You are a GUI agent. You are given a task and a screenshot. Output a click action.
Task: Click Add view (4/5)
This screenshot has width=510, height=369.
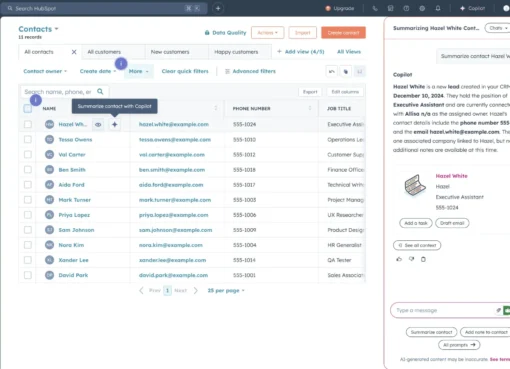tap(301, 52)
